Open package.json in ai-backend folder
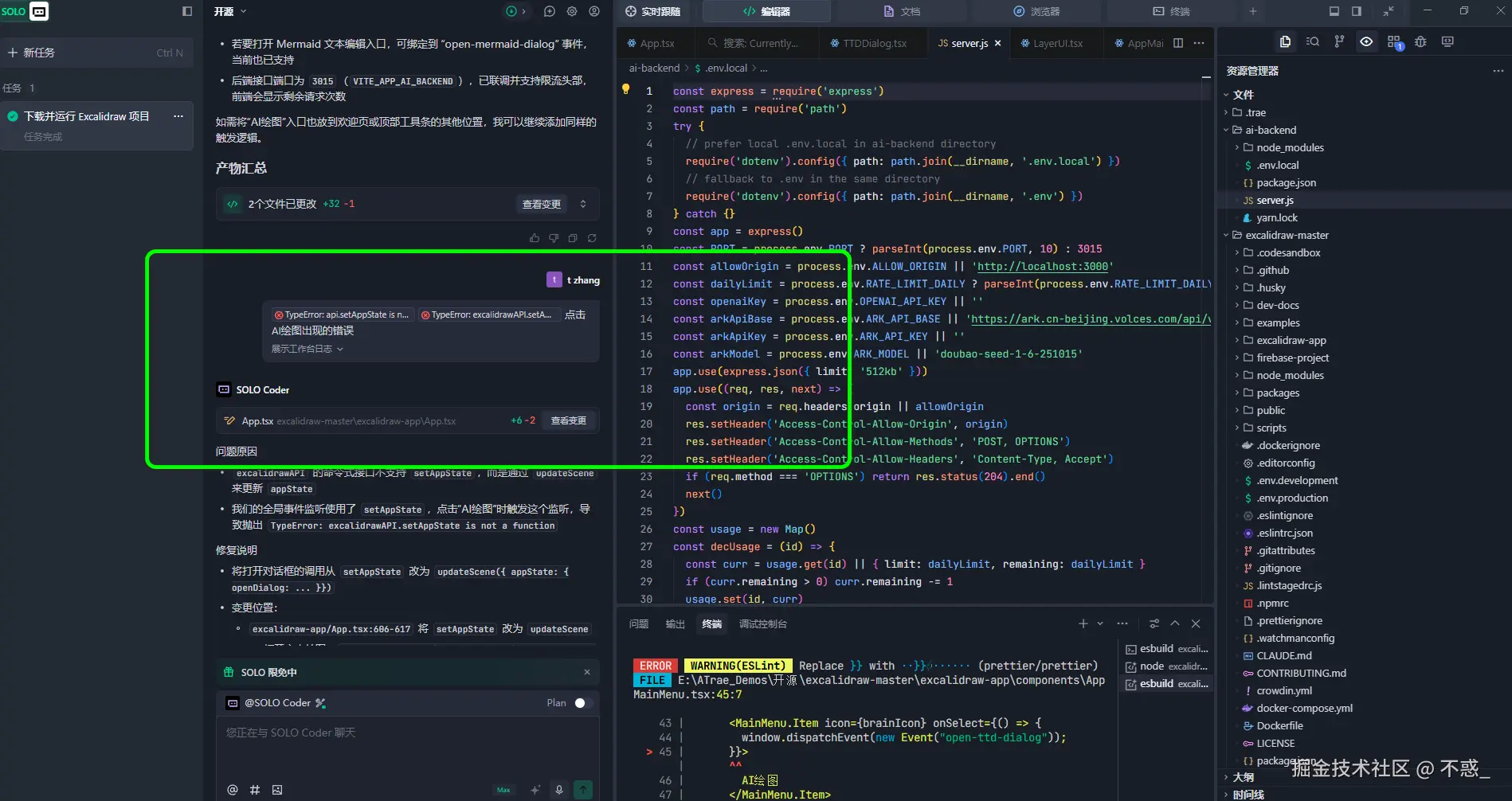The image size is (1512, 801). 1286,182
